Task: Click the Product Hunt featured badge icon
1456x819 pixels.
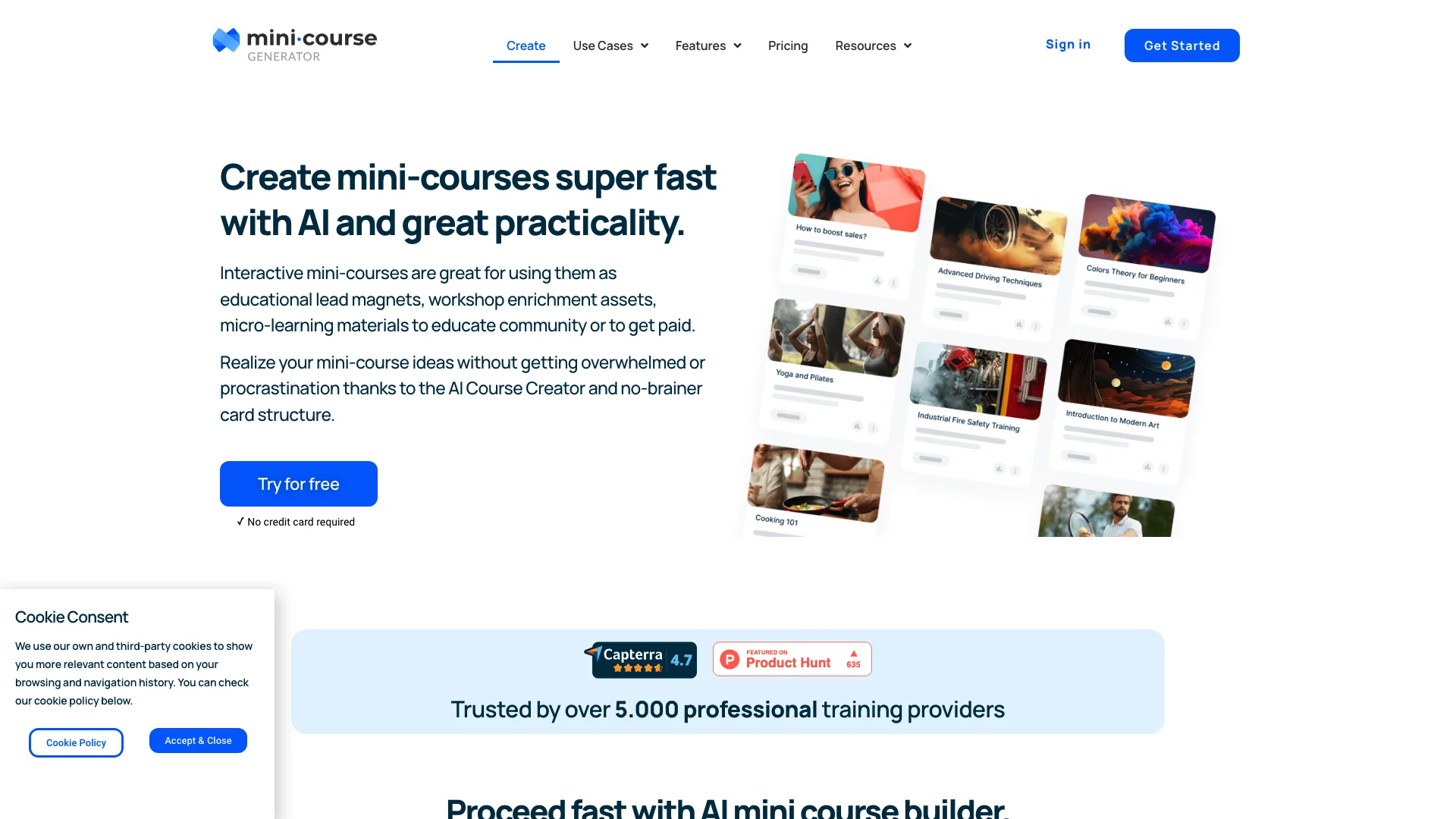Action: point(791,659)
